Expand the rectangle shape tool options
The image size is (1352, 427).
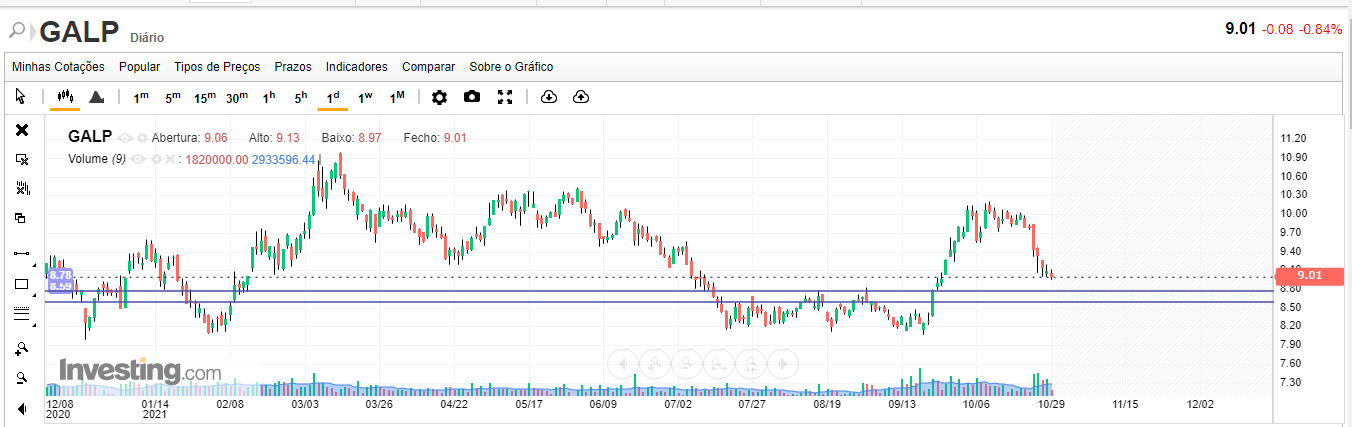coord(35,296)
